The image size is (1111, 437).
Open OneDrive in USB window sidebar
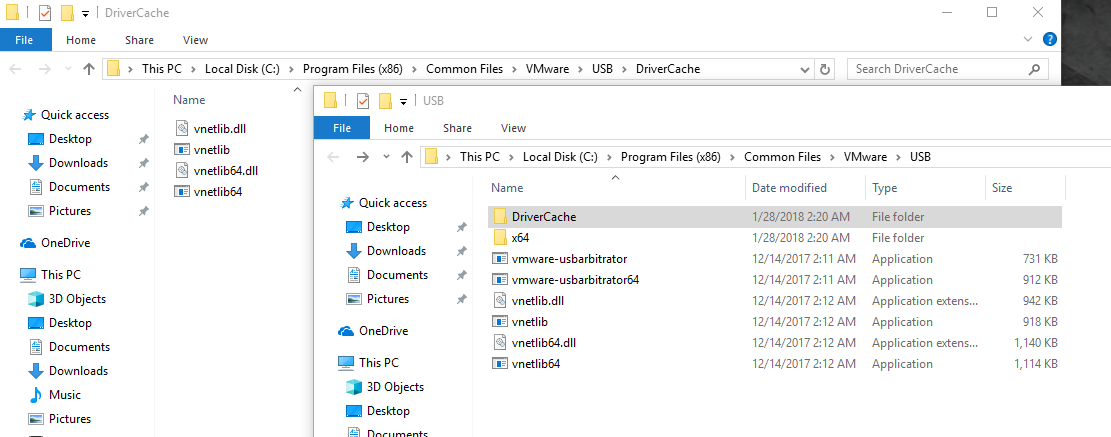(x=383, y=331)
